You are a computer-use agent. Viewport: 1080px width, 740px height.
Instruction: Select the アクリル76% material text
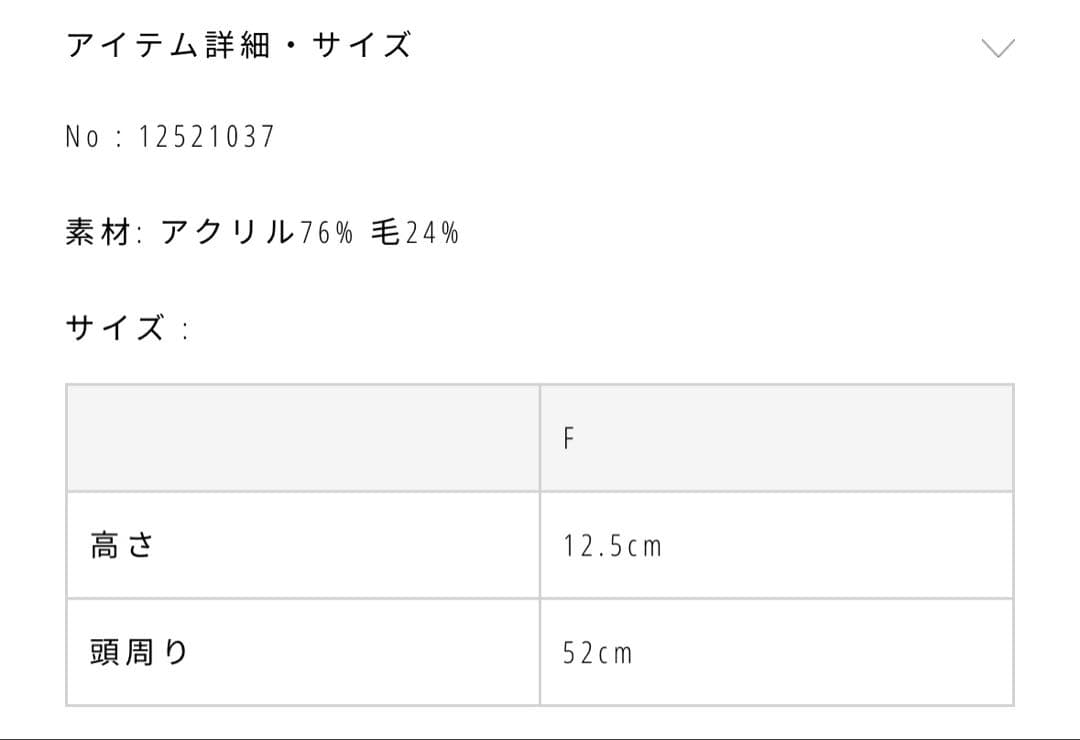click(256, 233)
